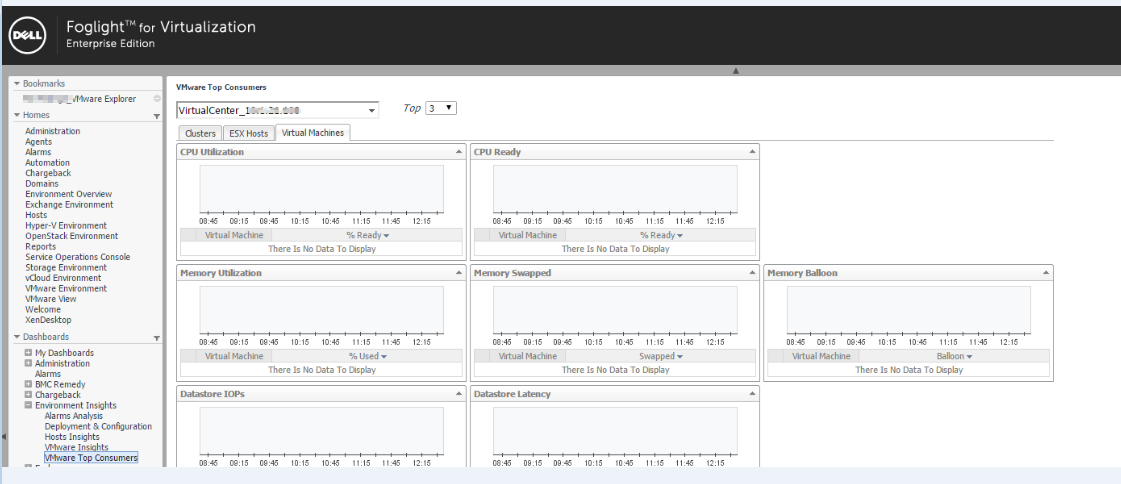This screenshot has height=484, width=1121.
Task: Open Environment Overview
Action: tap(69, 194)
